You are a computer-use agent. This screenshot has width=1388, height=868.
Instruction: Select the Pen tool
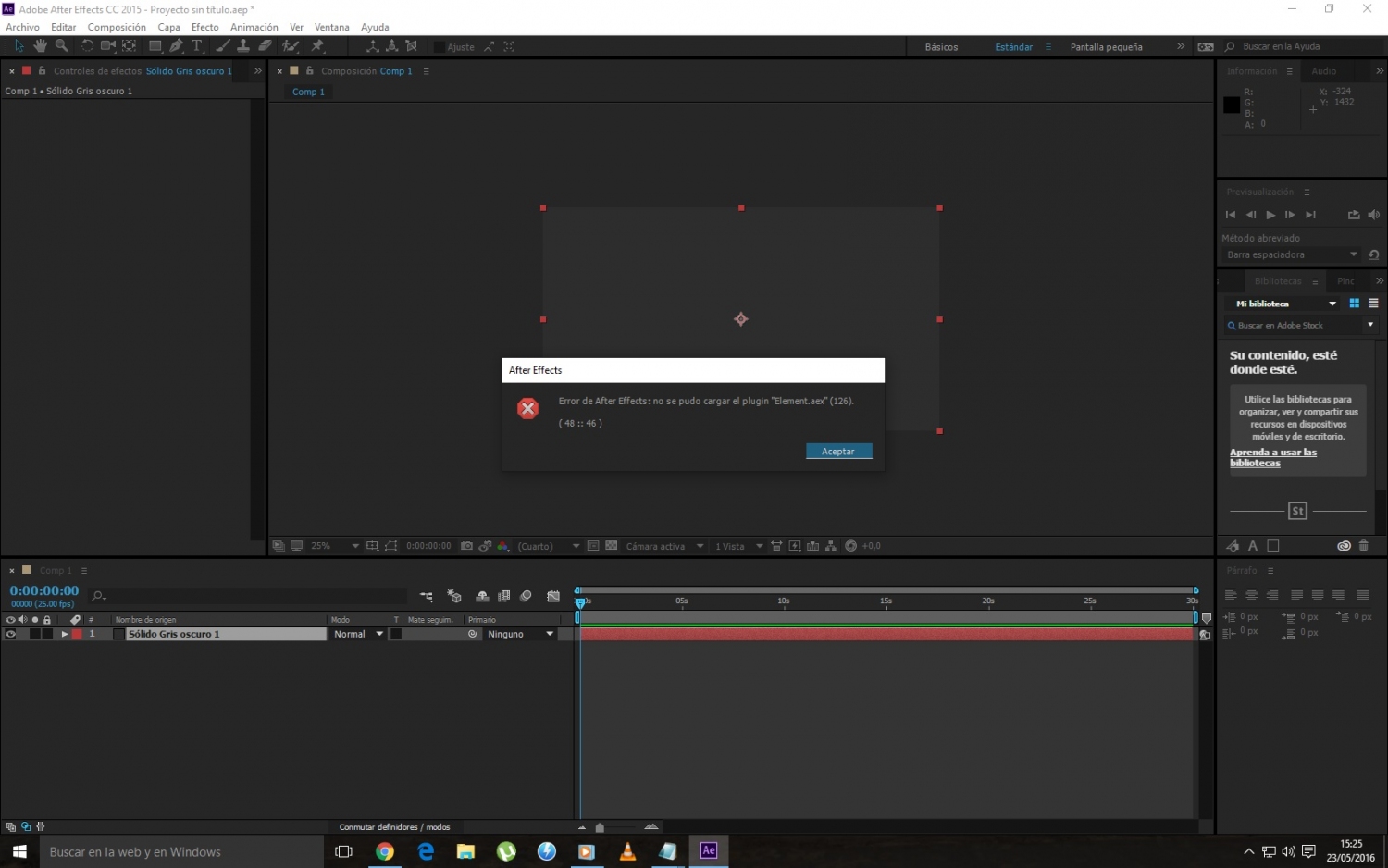[176, 45]
